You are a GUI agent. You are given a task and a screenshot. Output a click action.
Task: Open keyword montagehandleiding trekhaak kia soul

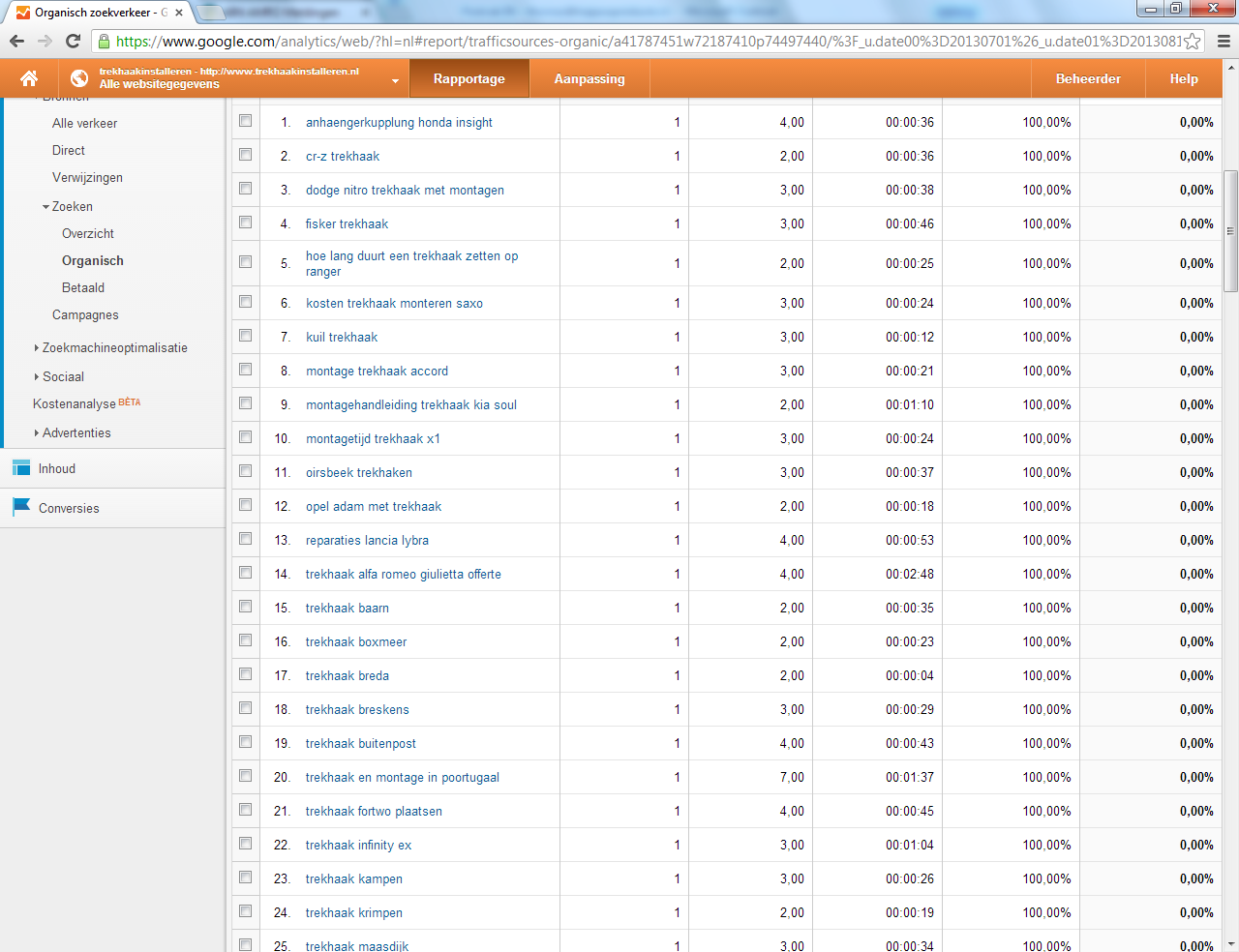point(411,405)
